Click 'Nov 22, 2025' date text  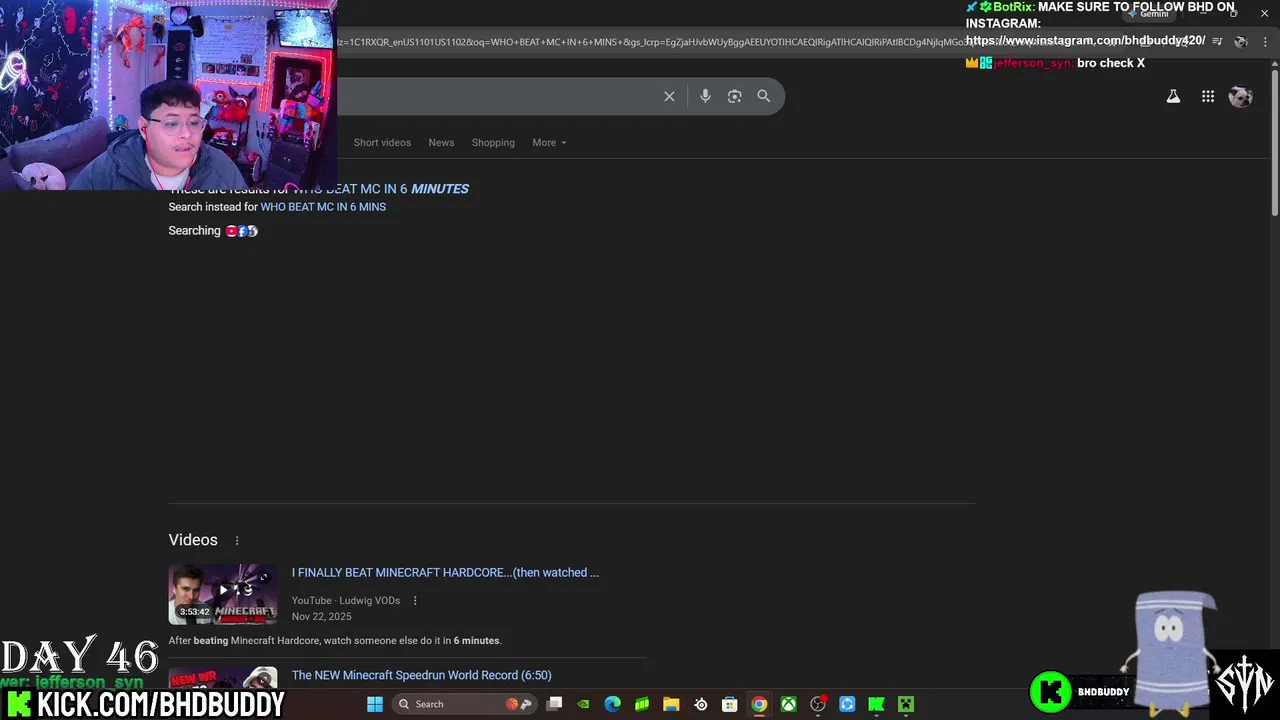point(321,617)
